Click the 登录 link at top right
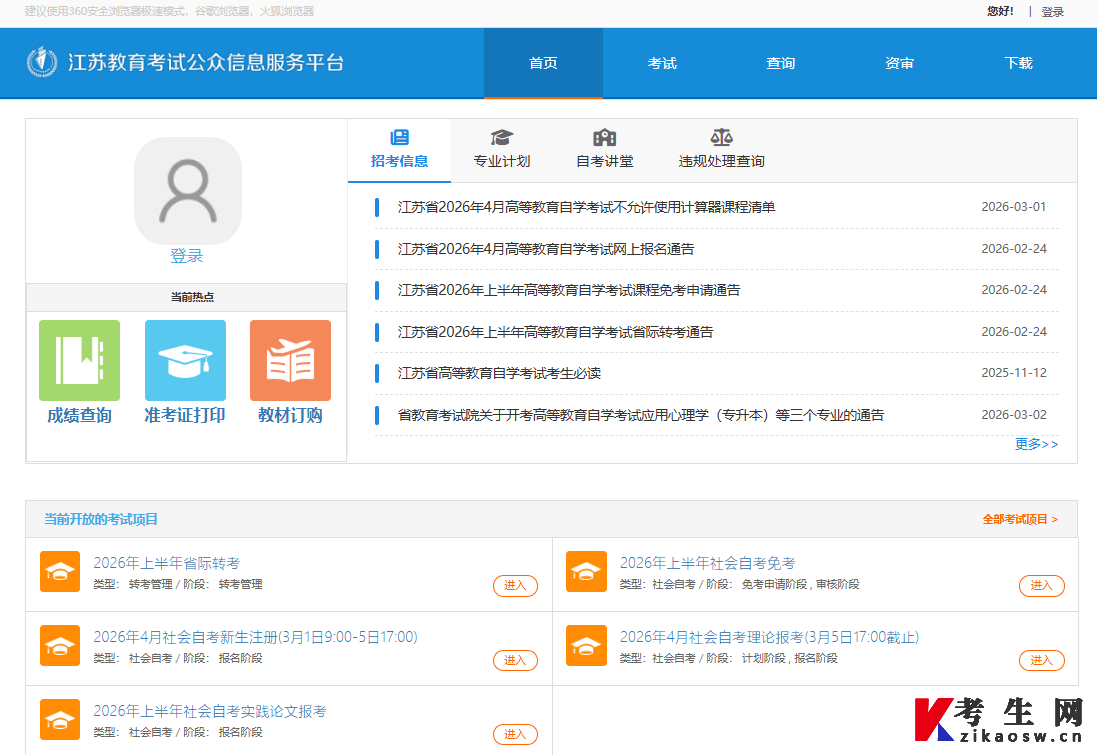1097x755 pixels. point(1052,12)
